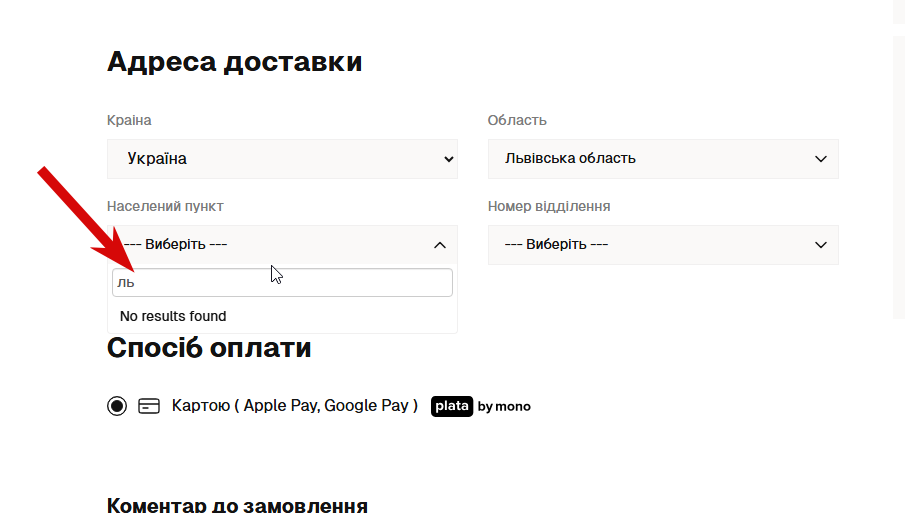Click the Спосіб оплати heading
The image size is (905, 513).
coord(209,348)
